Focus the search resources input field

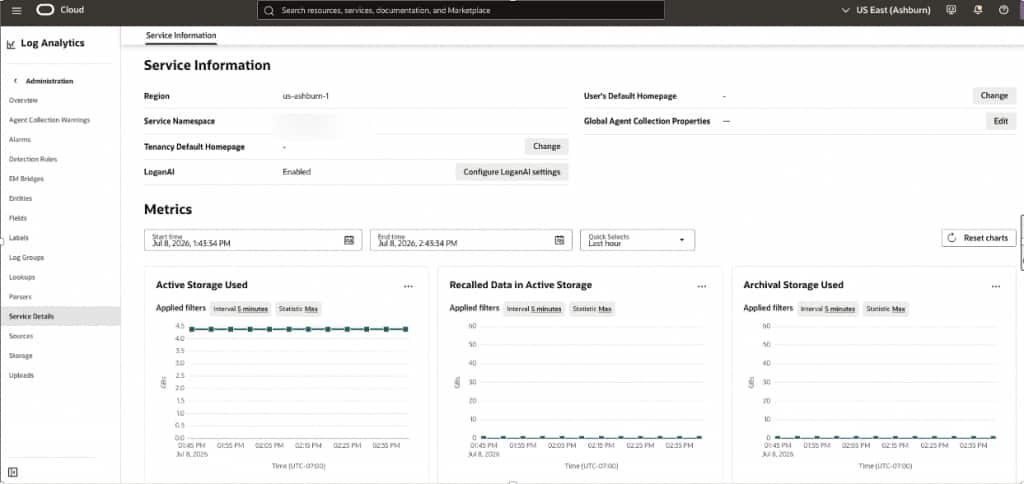[x=461, y=10]
